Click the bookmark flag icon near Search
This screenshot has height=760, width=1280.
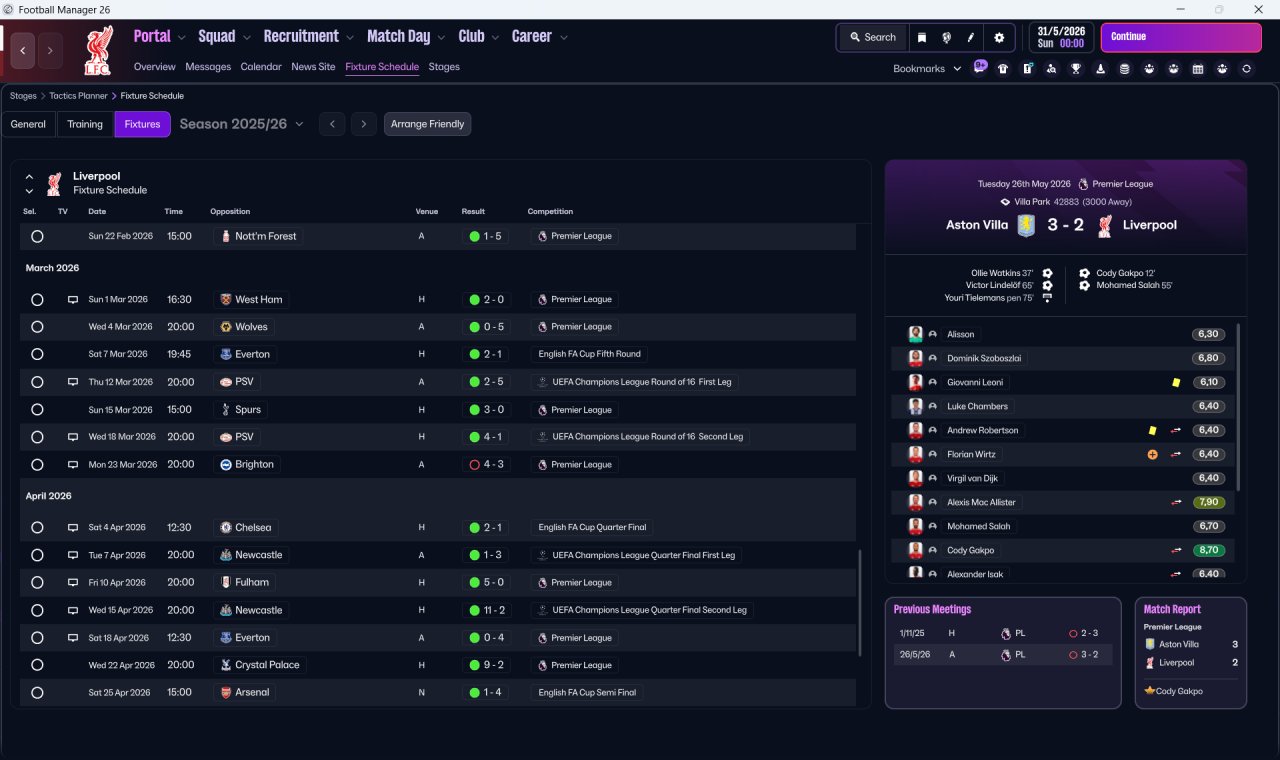[922, 37]
